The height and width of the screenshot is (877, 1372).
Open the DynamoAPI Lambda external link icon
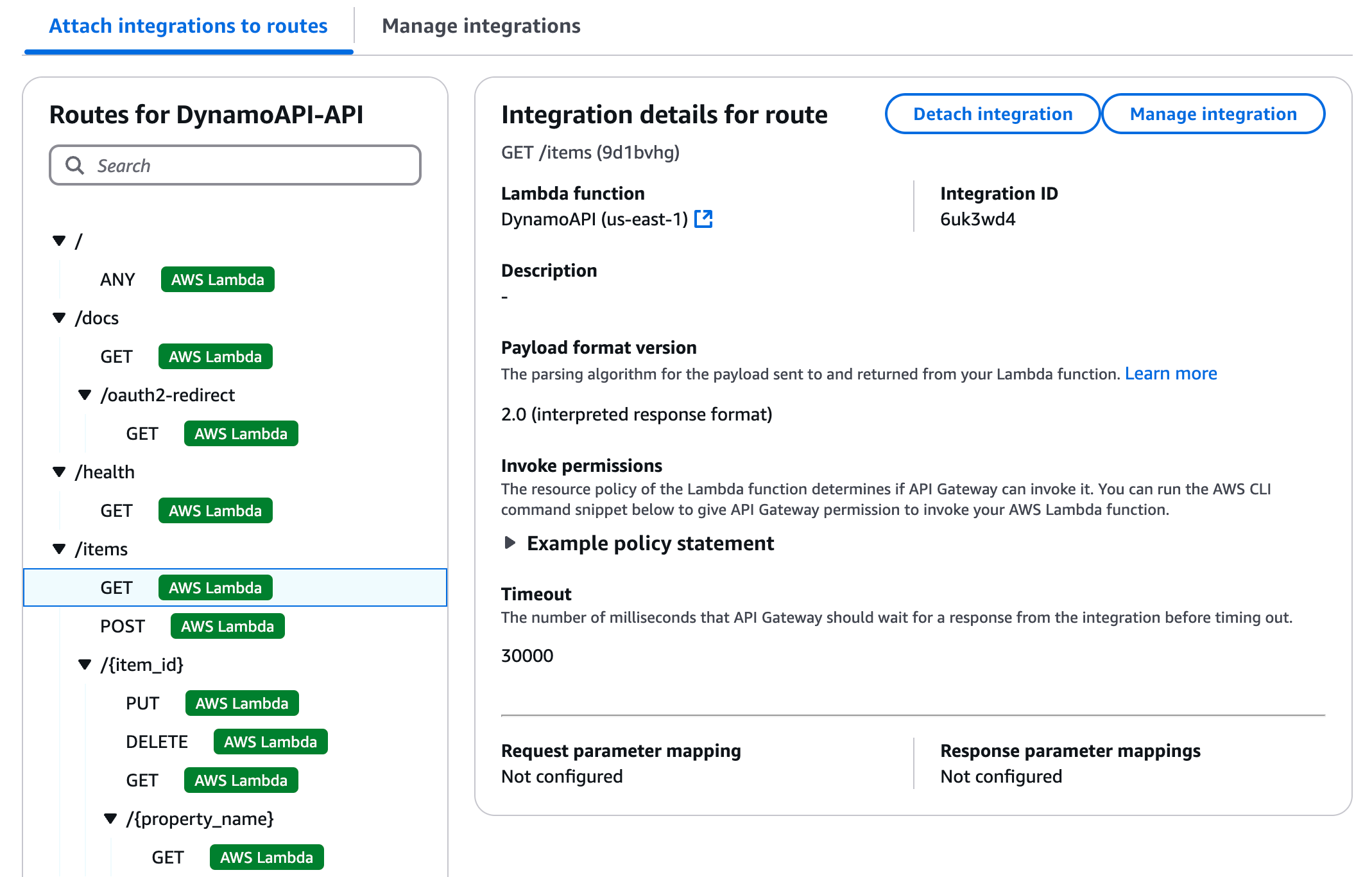click(x=703, y=219)
